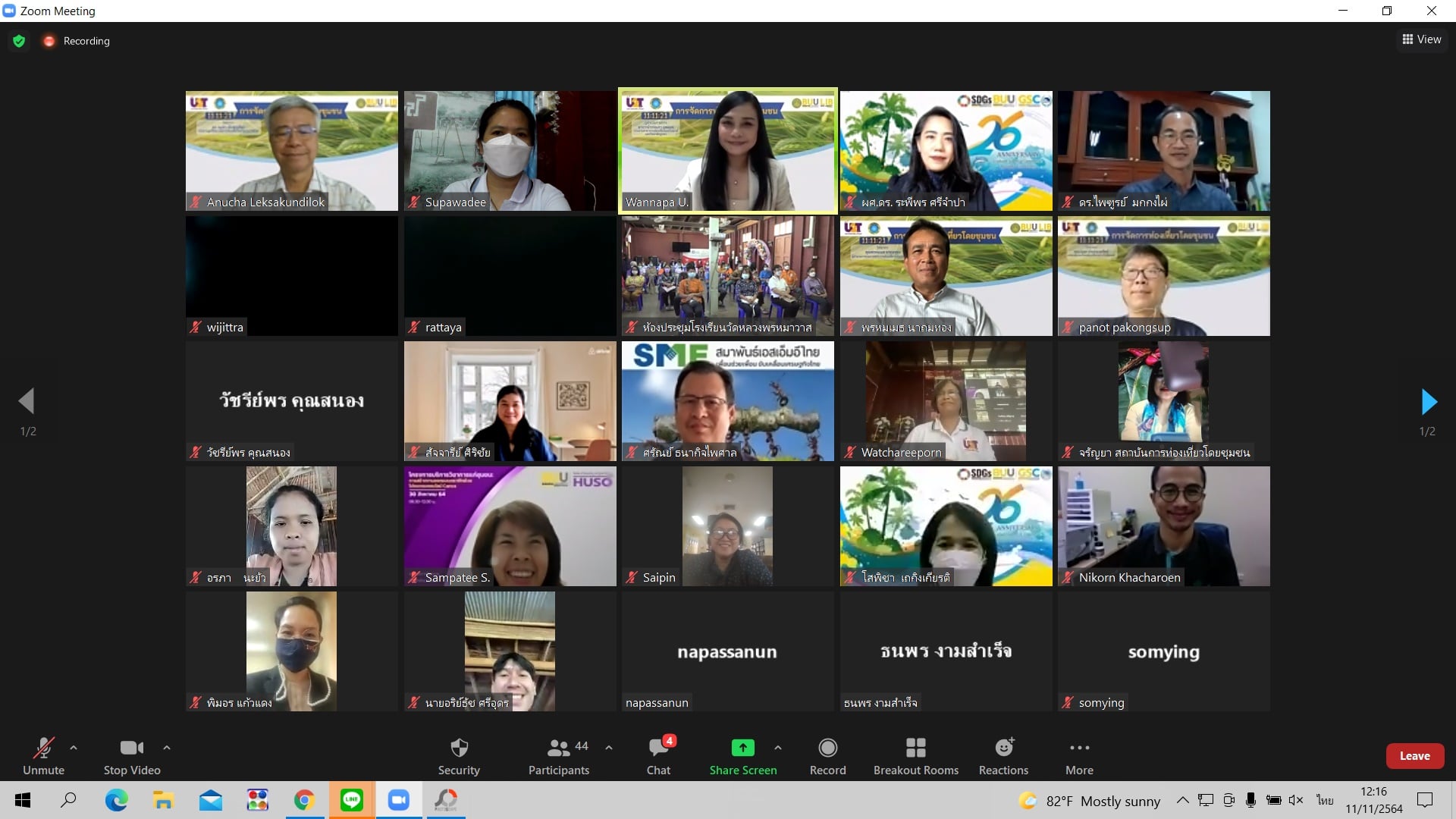The height and width of the screenshot is (819, 1456).
Task: Expand video options arrow beside Stop Video
Action: pyautogui.click(x=167, y=748)
